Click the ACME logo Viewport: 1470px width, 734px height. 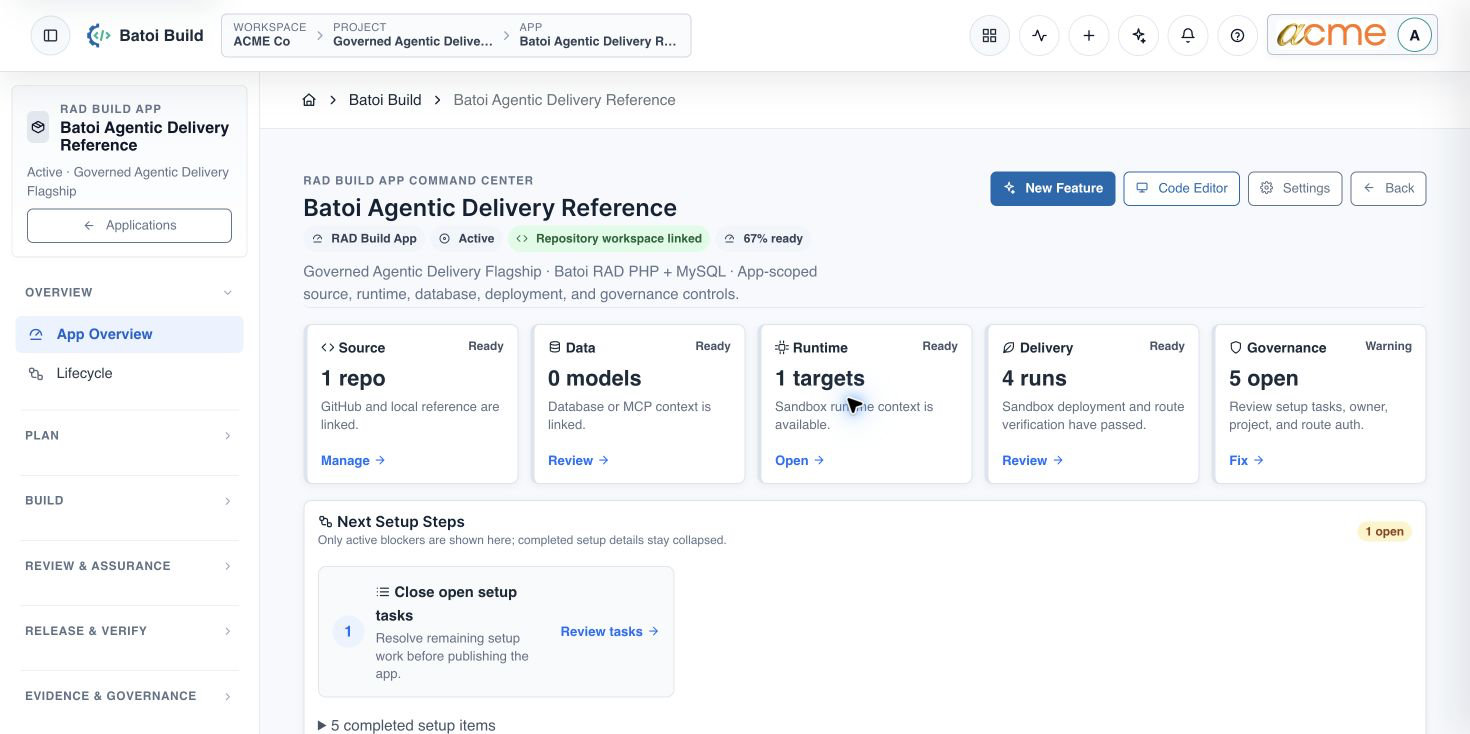tap(1331, 35)
